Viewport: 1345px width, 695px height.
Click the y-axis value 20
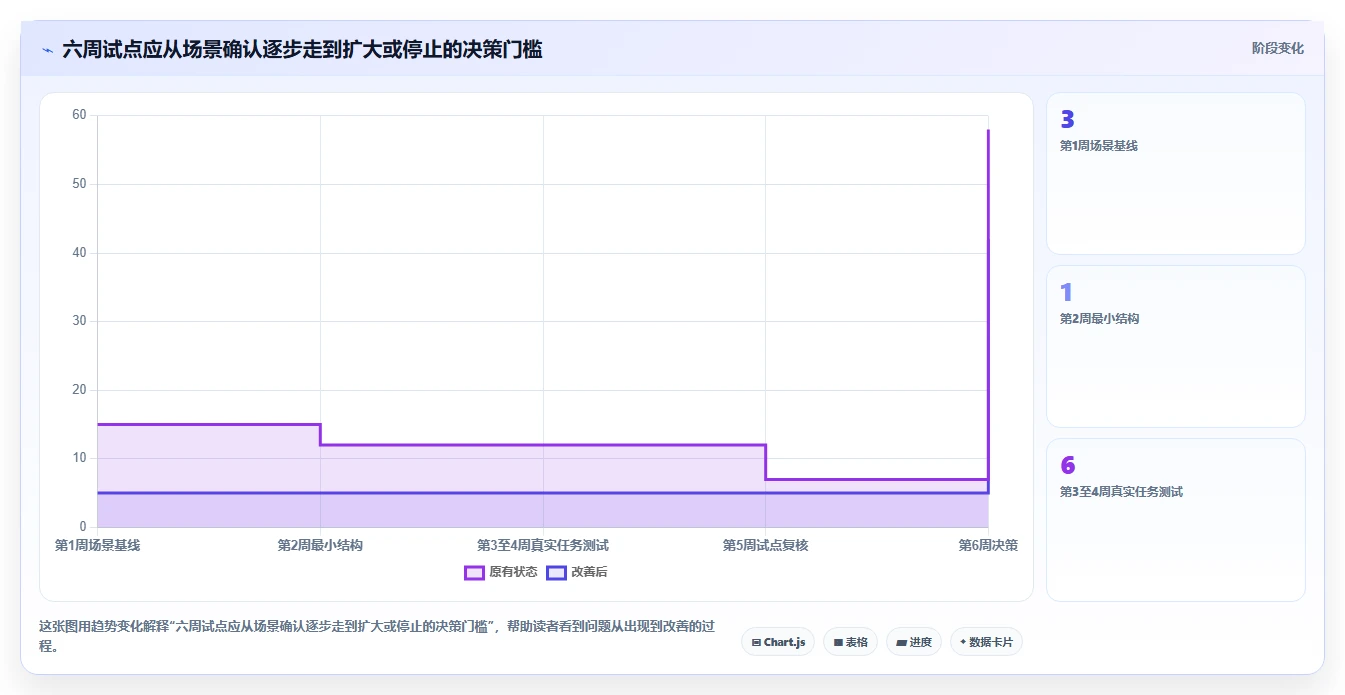coord(80,390)
